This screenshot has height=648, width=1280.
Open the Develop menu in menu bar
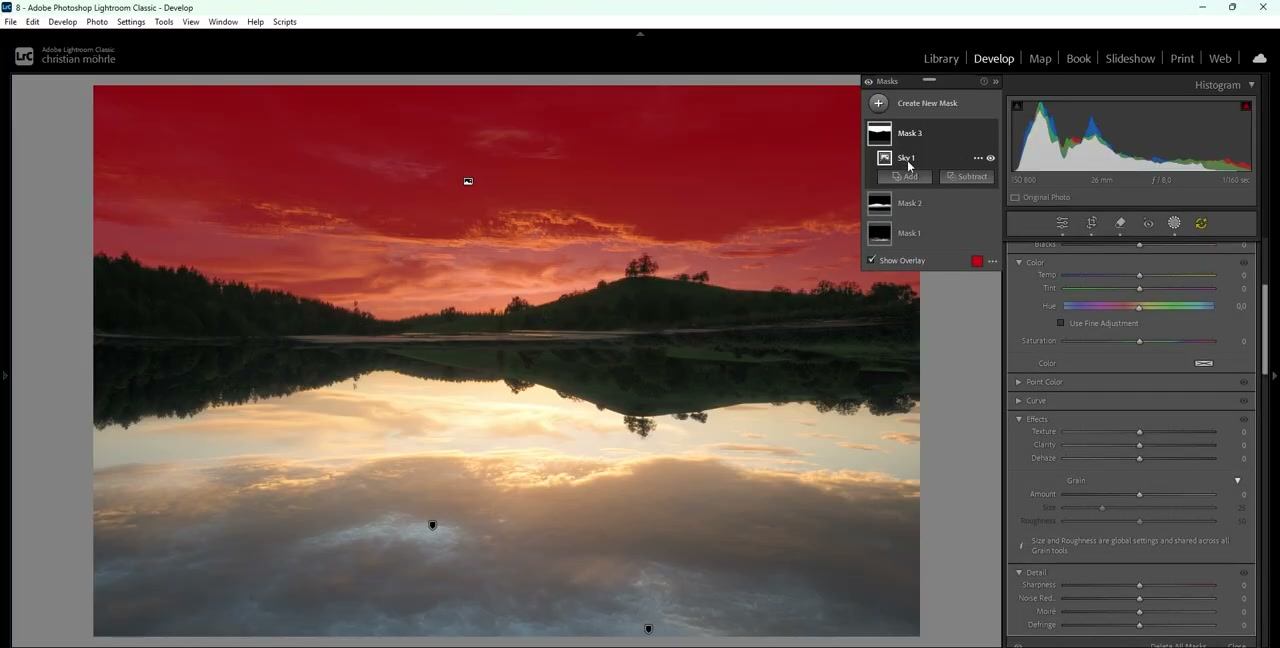tap(62, 22)
